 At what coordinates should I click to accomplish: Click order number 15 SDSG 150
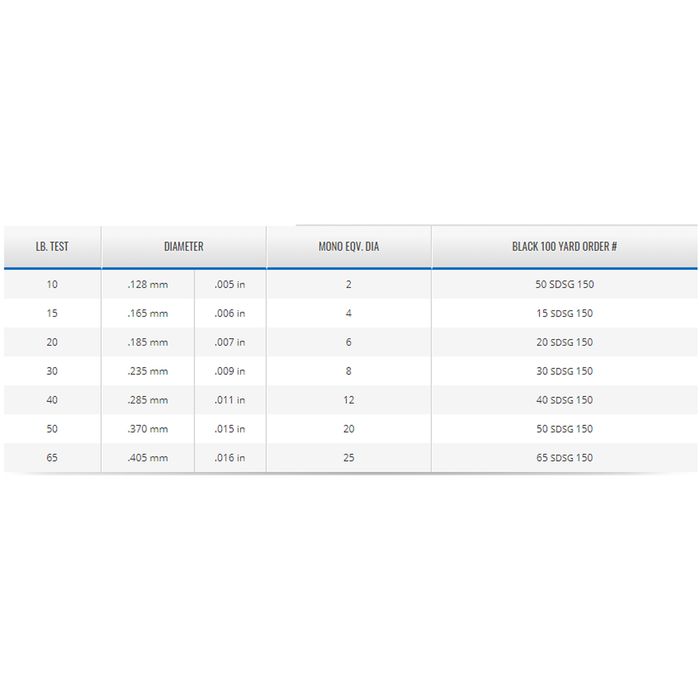(564, 314)
